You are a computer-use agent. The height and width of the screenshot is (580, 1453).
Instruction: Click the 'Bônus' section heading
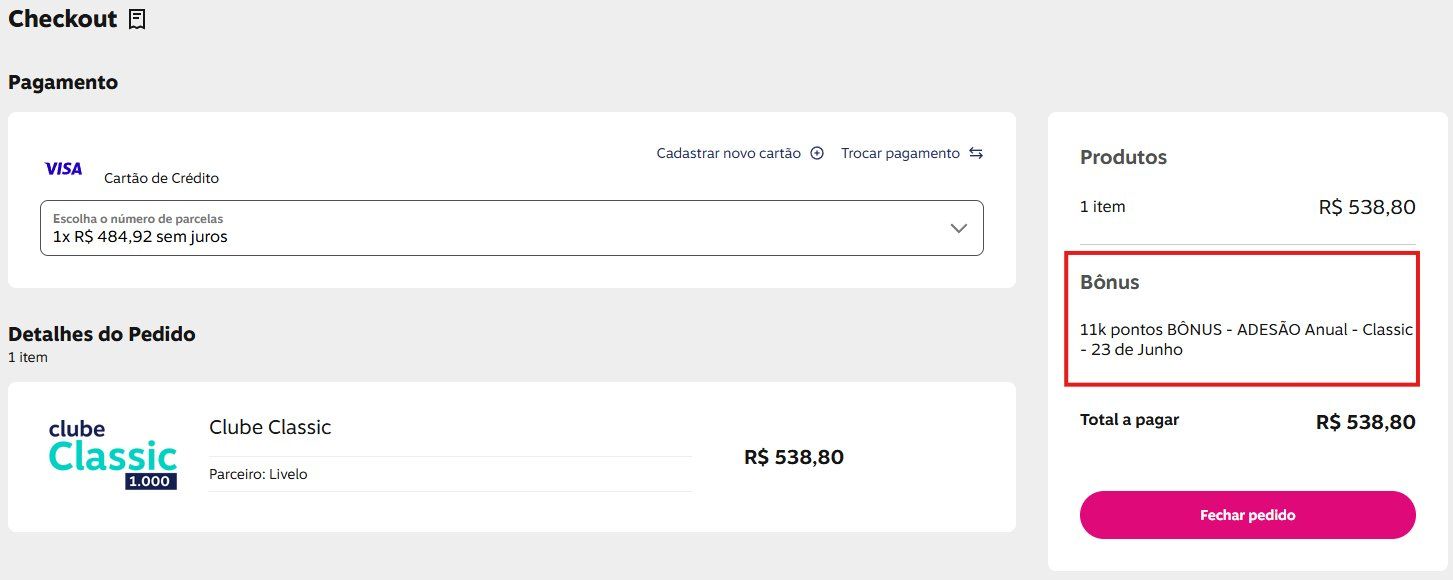tap(1110, 282)
